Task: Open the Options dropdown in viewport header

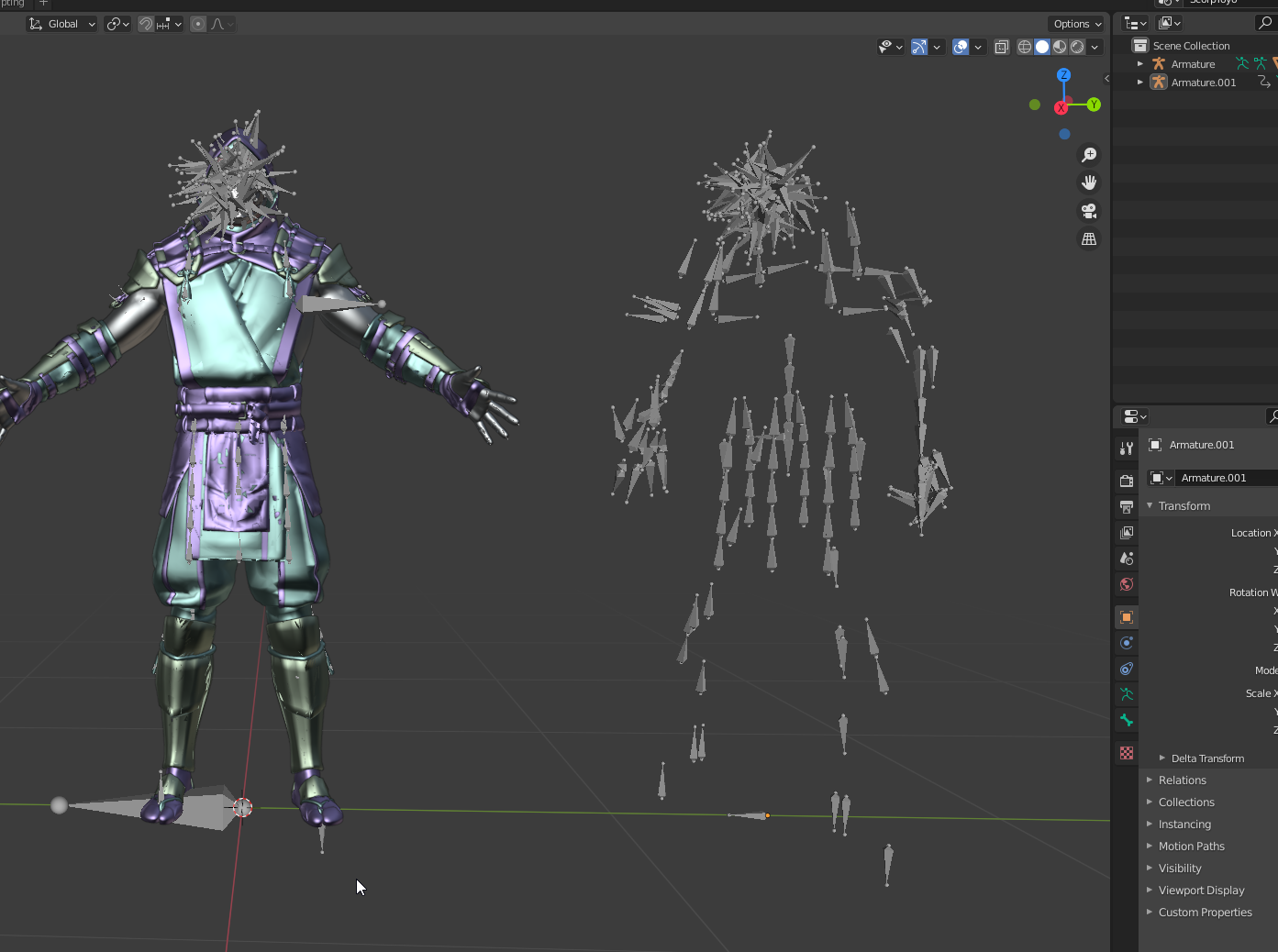Action: tap(1077, 24)
